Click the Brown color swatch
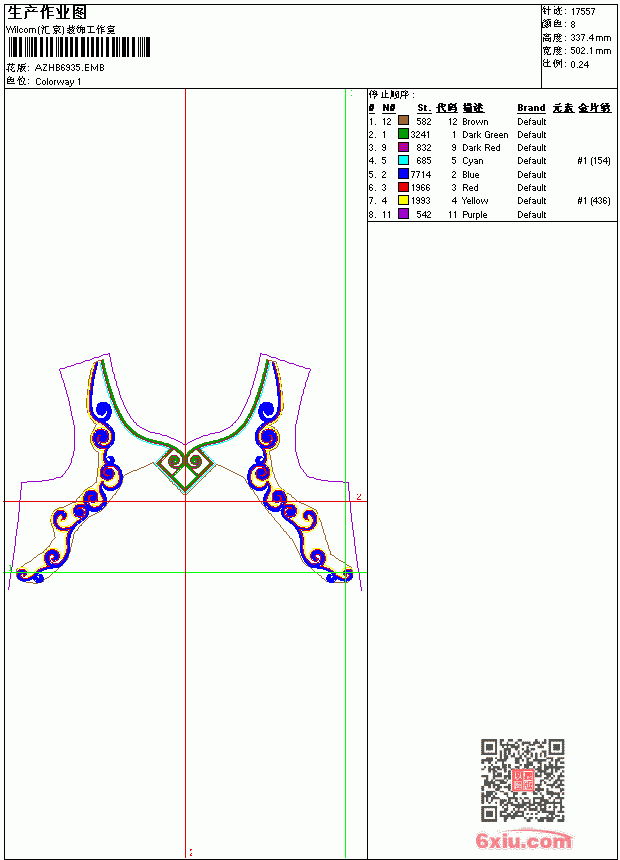The width and height of the screenshot is (620, 860). tap(403, 121)
